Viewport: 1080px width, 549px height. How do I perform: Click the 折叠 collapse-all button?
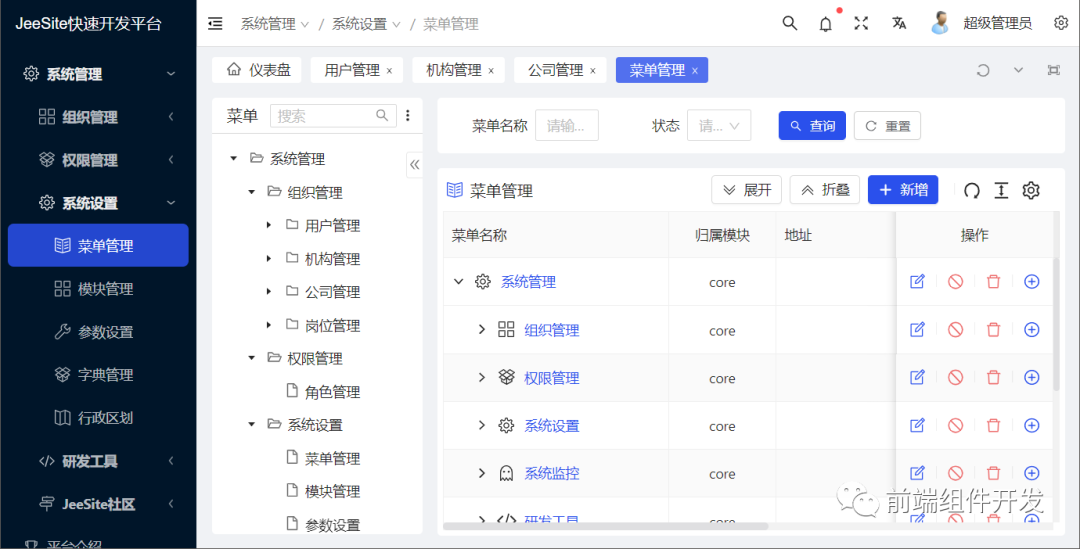coord(824,190)
